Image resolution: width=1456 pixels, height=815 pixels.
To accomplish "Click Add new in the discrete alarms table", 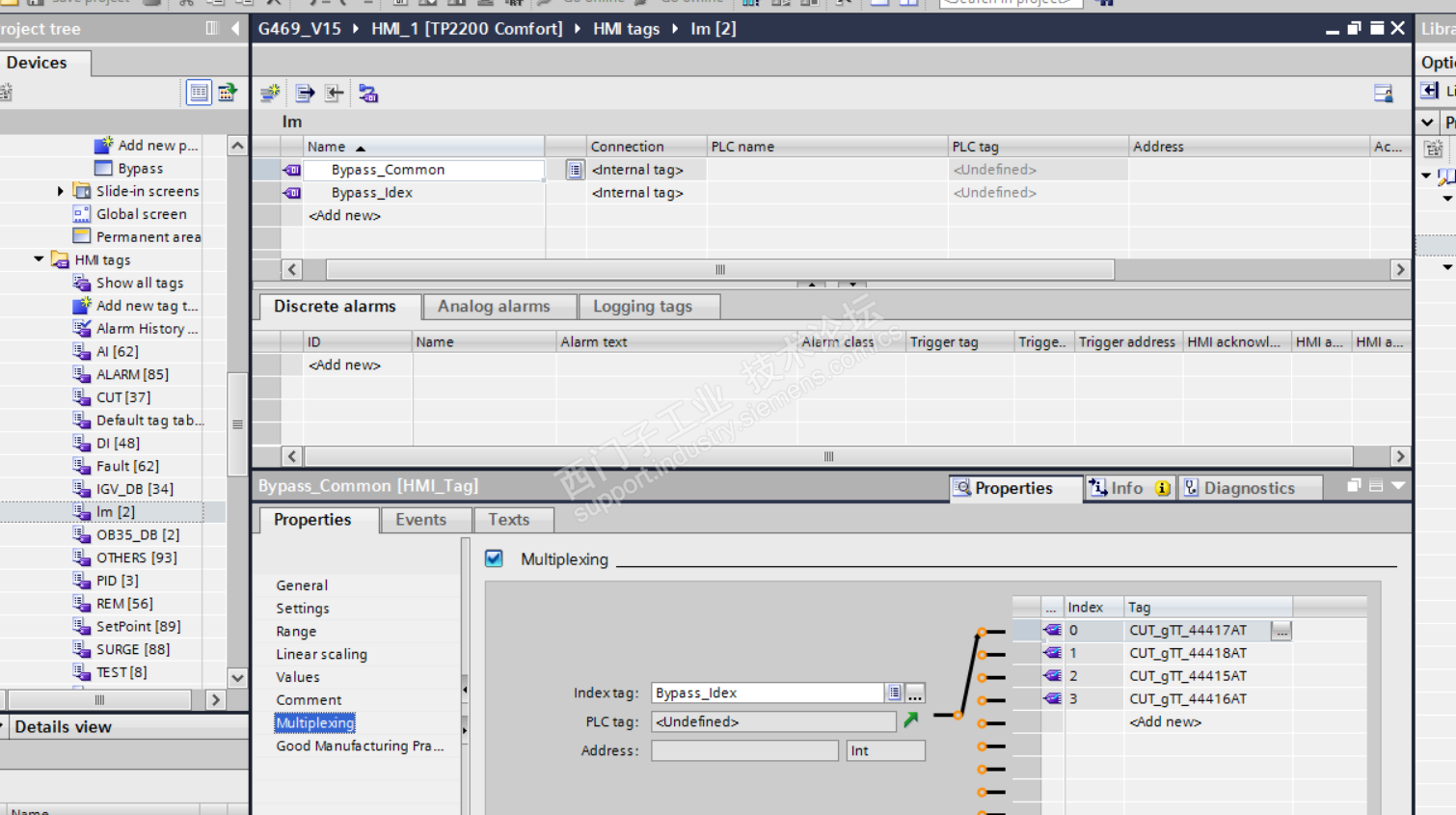I will [x=344, y=365].
